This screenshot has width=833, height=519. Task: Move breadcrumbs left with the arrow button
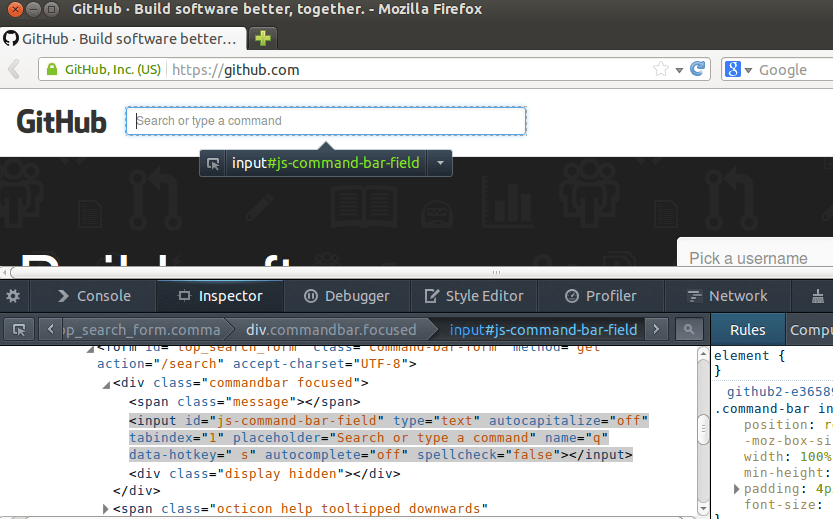click(x=50, y=330)
